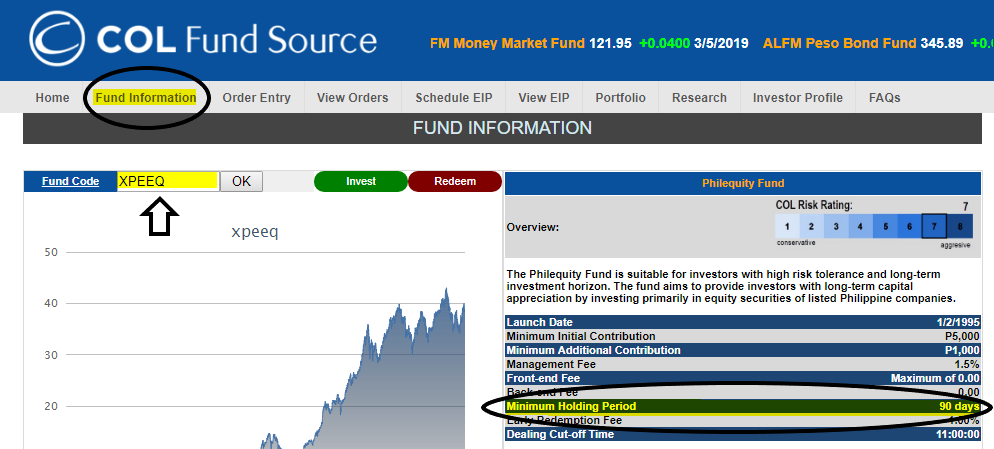Open the FAQs page

pos(884,98)
